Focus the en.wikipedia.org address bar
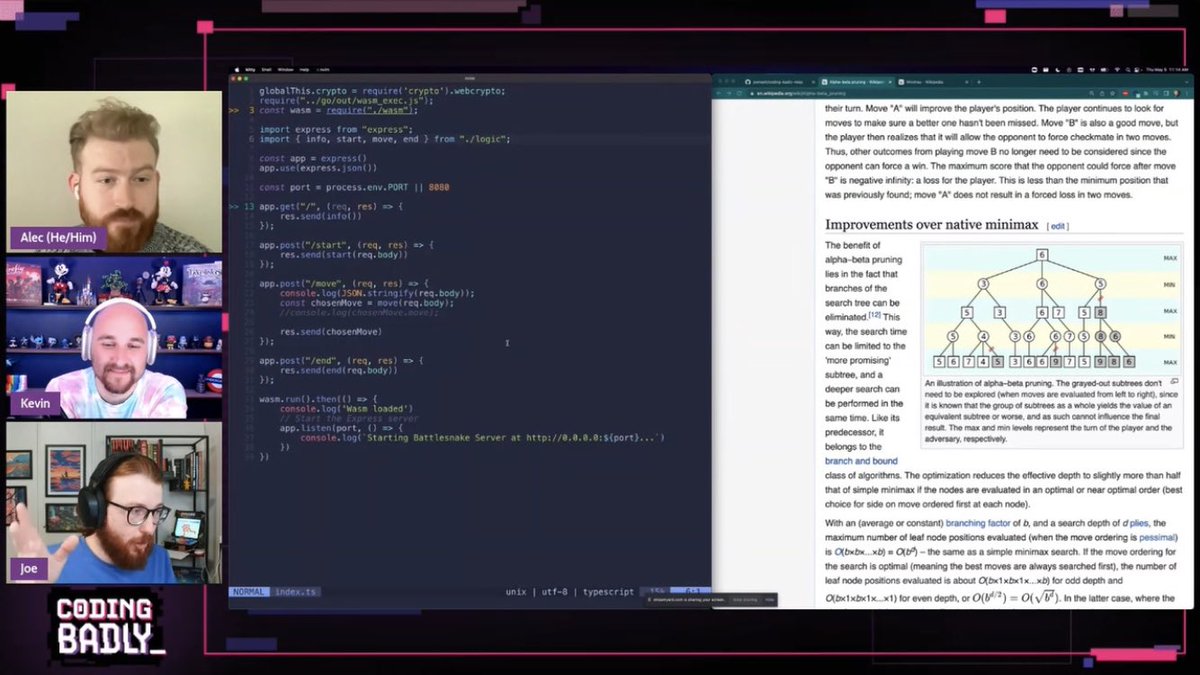 click(x=920, y=93)
